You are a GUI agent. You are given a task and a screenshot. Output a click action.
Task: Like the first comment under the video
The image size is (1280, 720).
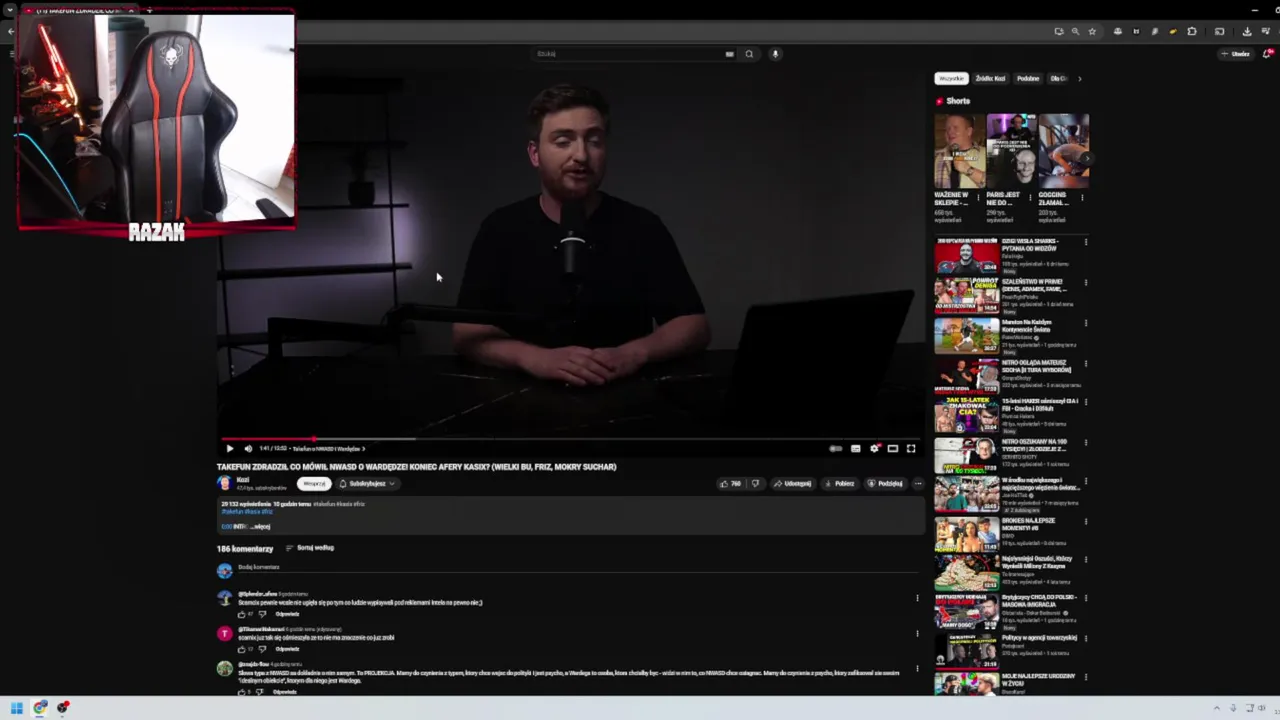click(x=241, y=614)
